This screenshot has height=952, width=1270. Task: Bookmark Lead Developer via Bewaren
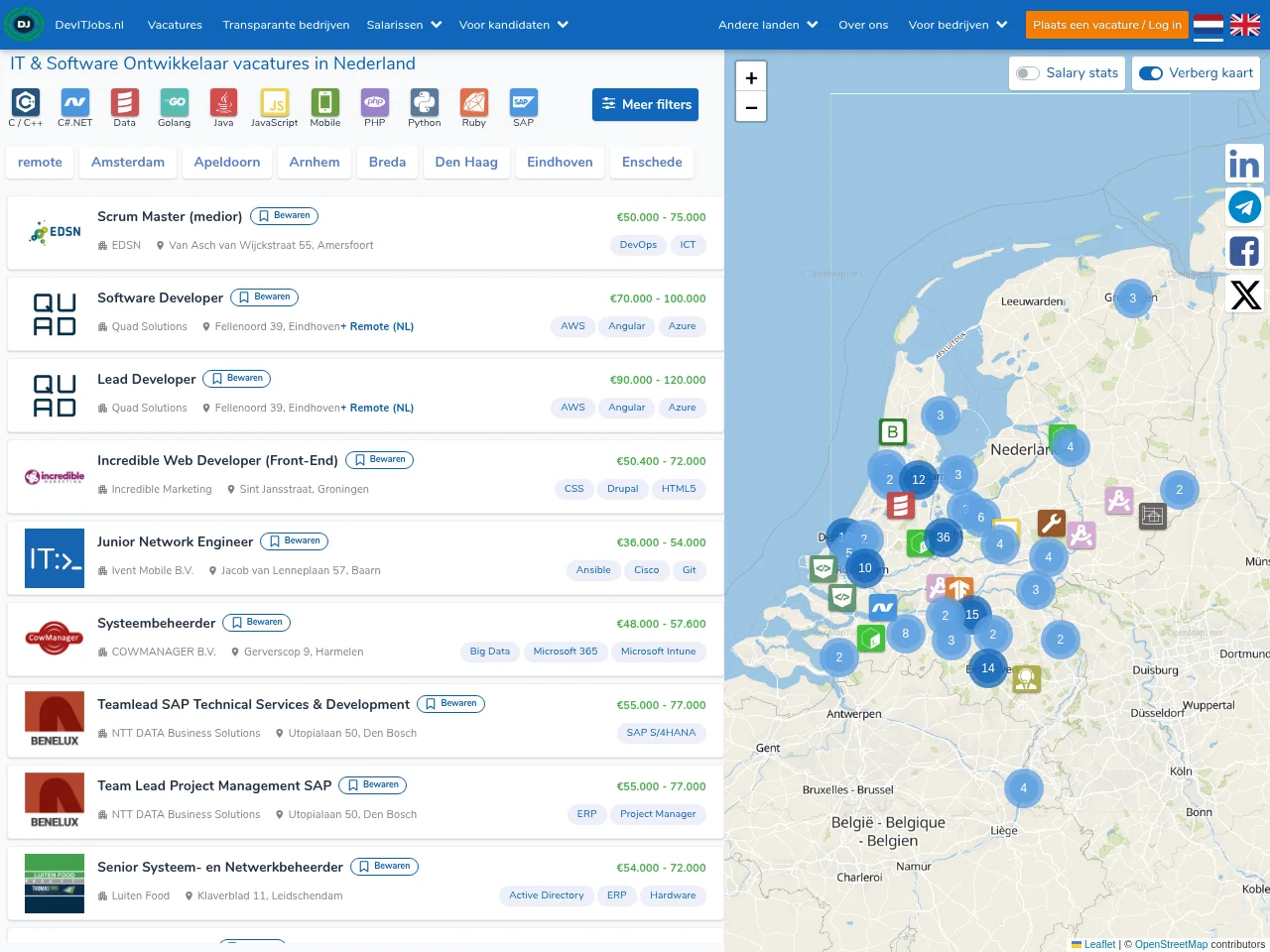click(236, 378)
